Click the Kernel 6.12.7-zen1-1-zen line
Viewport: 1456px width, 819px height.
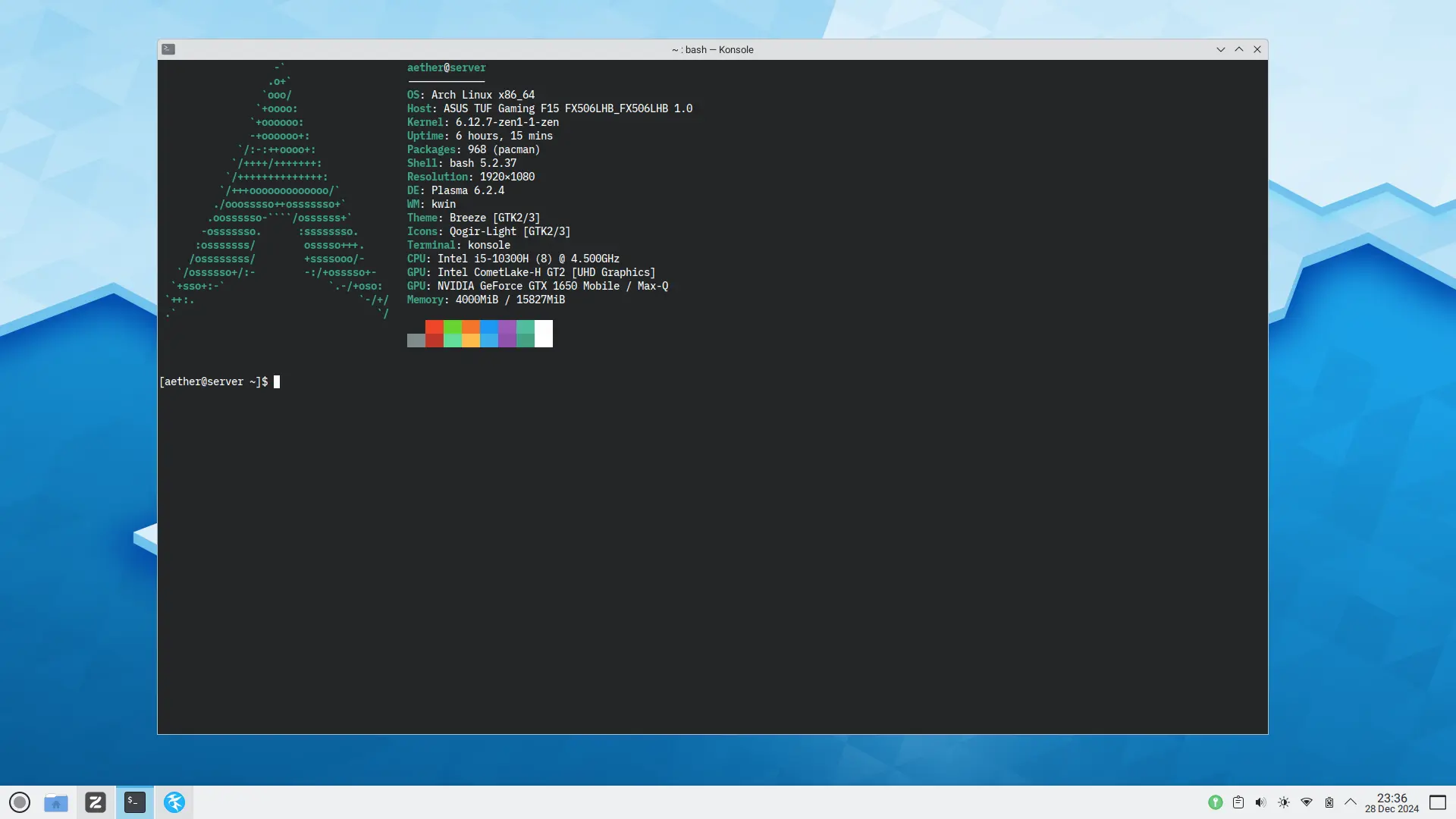pyautogui.click(x=483, y=122)
